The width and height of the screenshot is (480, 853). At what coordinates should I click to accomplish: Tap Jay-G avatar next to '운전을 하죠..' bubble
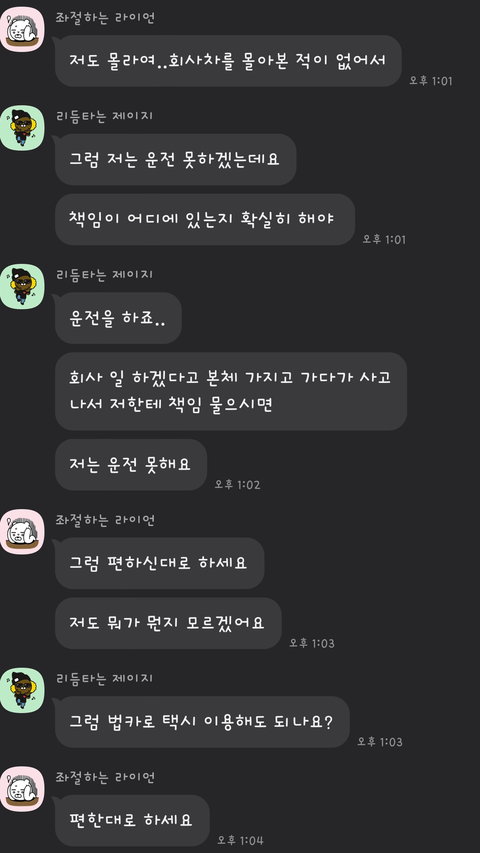pos(22,287)
